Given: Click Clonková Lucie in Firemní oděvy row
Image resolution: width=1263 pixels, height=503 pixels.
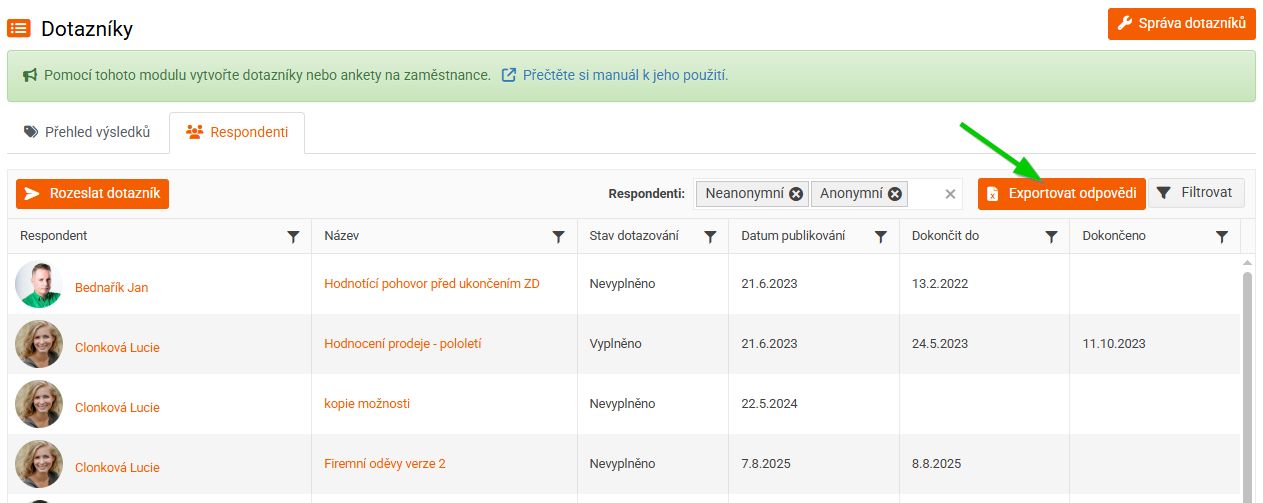Looking at the screenshot, I should click(117, 468).
